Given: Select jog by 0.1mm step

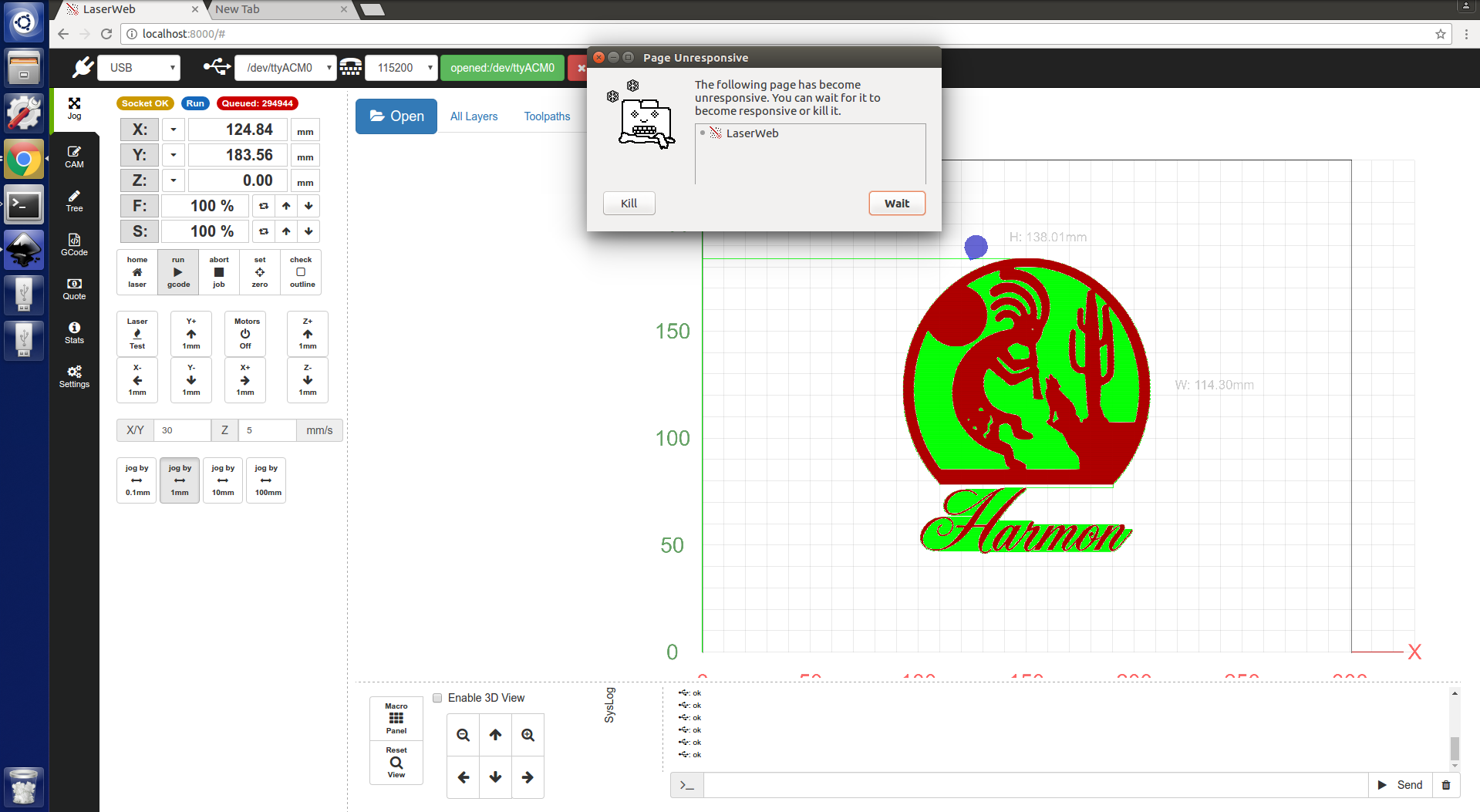Looking at the screenshot, I should (137, 480).
